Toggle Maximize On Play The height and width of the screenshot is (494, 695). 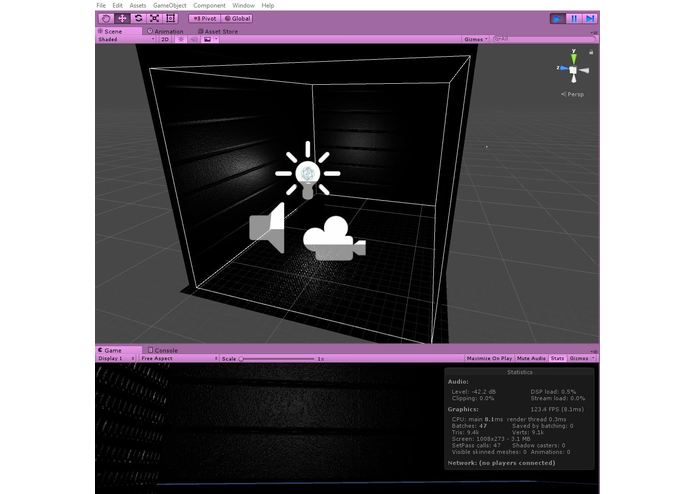click(x=489, y=358)
